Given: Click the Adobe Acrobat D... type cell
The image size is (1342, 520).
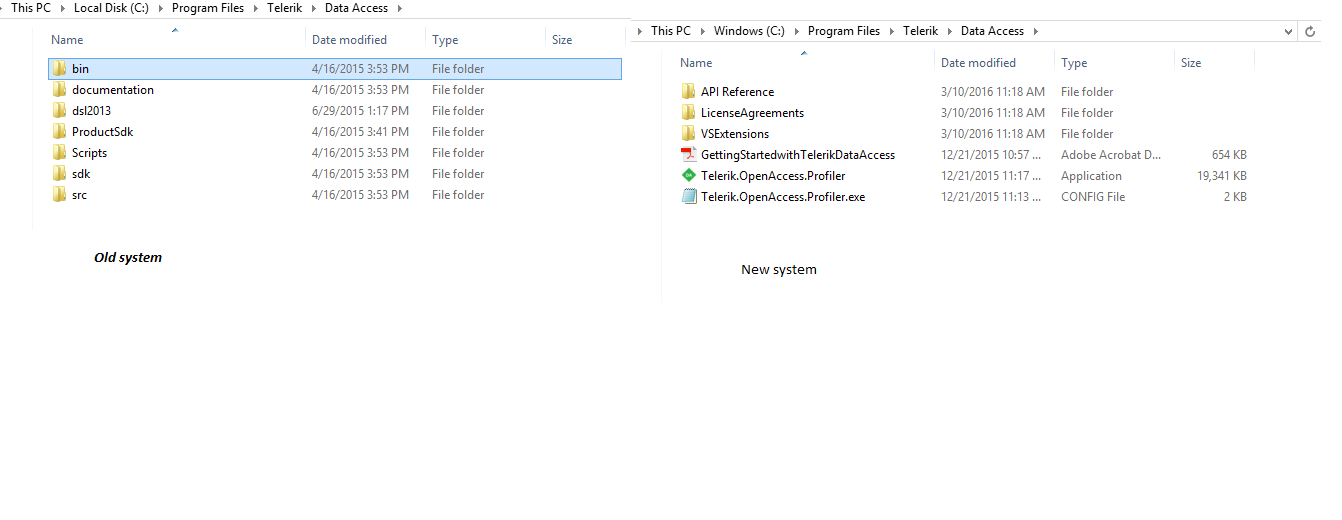Looking at the screenshot, I should coord(1111,155).
